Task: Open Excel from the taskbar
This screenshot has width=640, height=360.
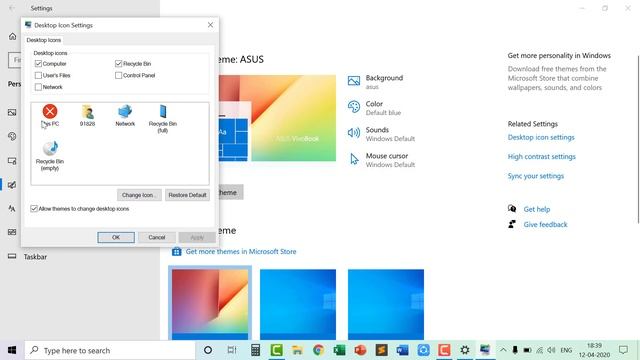Action: point(339,350)
